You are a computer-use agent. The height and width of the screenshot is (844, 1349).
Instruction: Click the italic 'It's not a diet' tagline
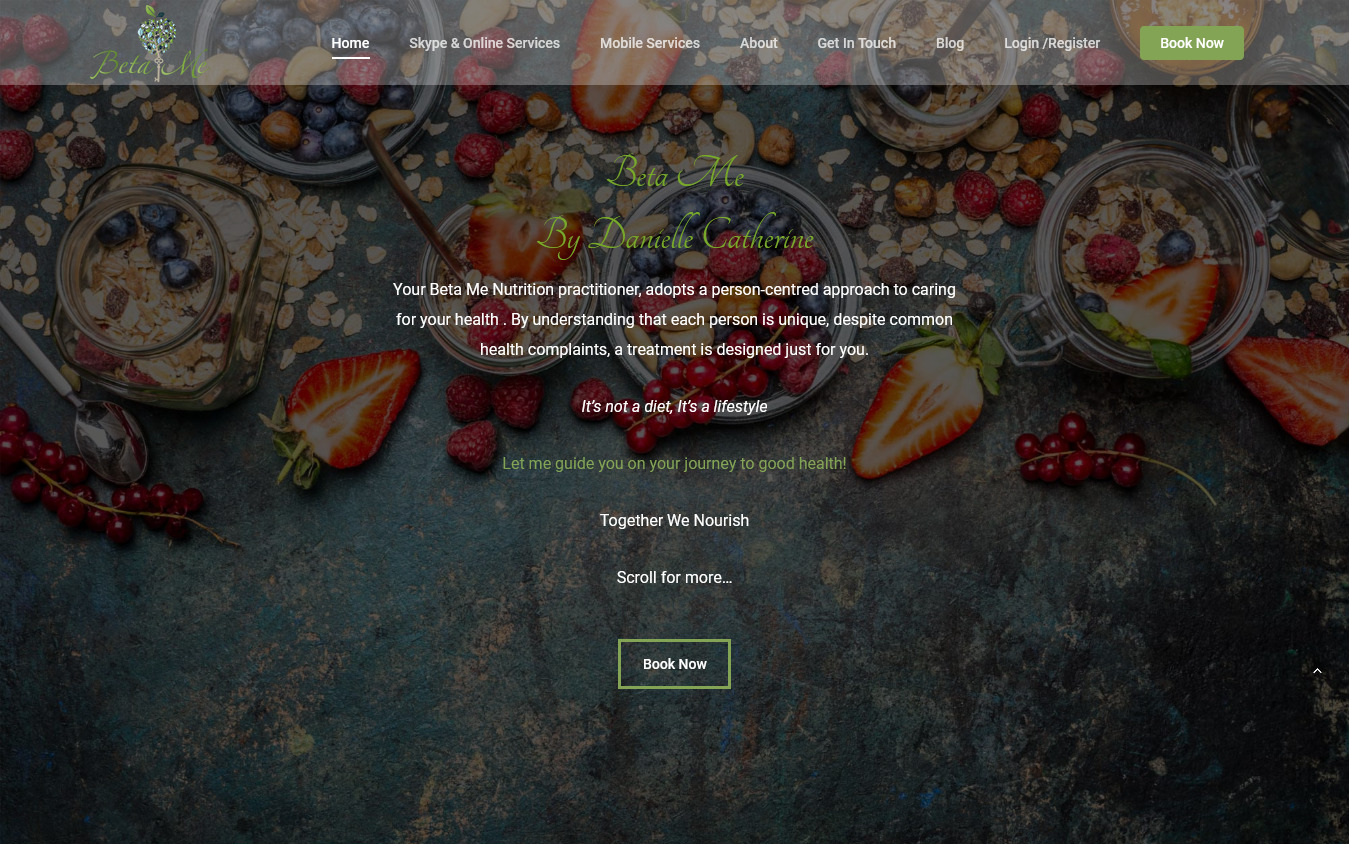click(x=674, y=406)
